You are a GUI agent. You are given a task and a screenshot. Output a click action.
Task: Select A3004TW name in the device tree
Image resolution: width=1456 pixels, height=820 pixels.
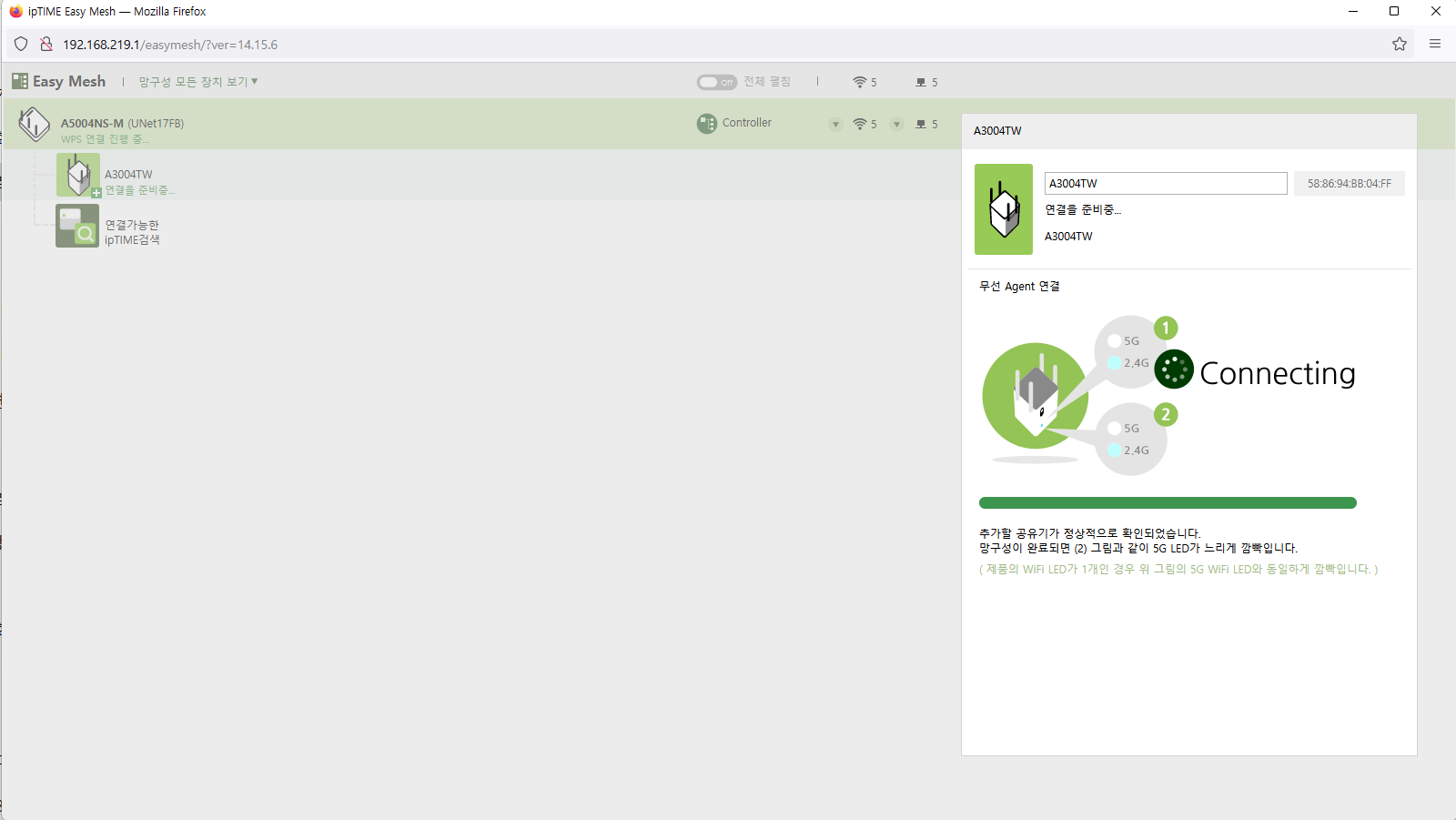128,175
